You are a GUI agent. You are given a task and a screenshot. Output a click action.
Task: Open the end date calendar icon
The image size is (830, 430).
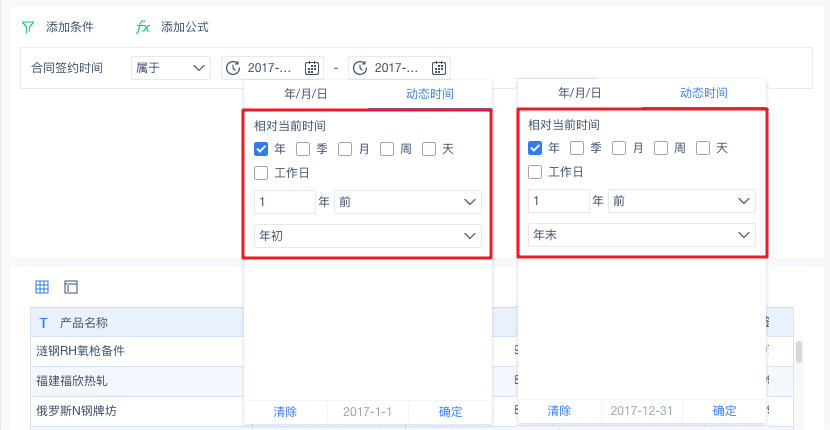[438, 68]
